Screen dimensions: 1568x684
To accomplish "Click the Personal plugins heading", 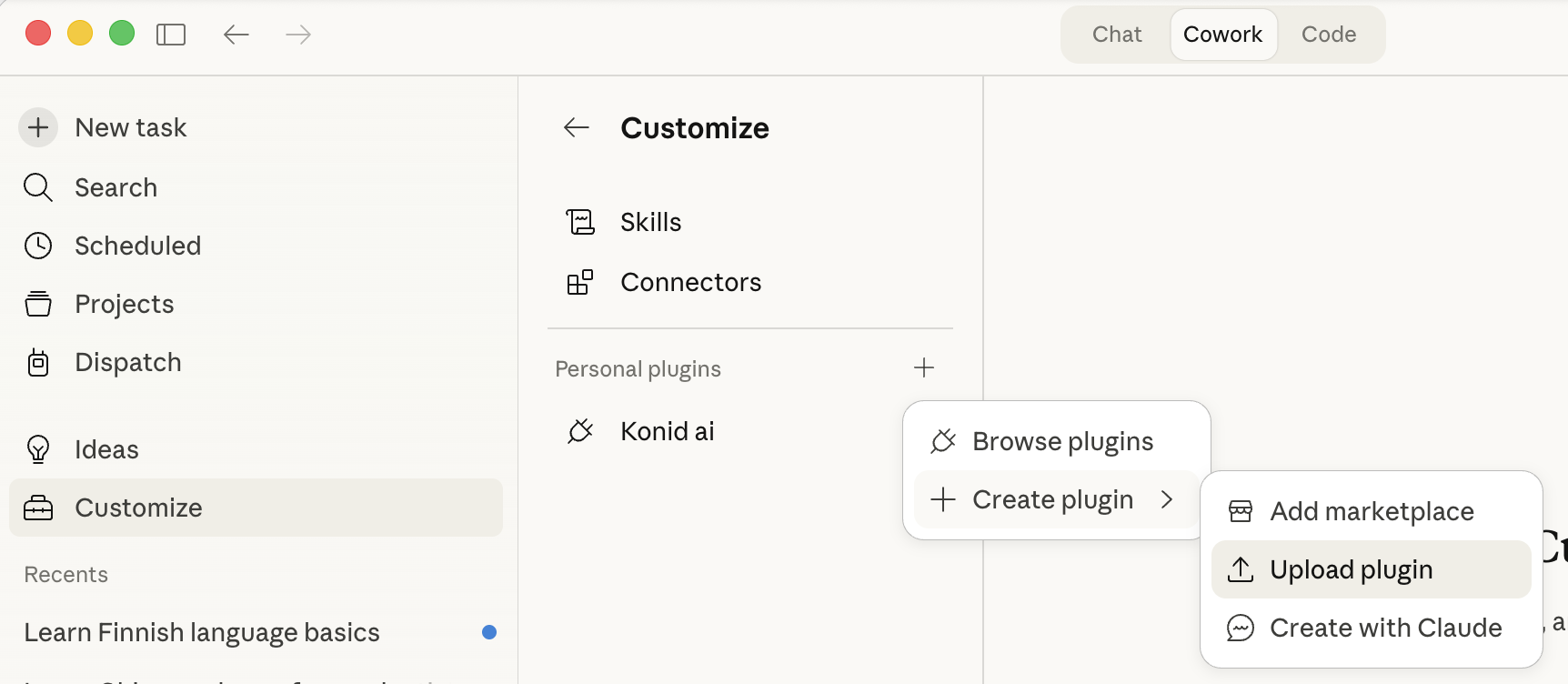I will [638, 368].
